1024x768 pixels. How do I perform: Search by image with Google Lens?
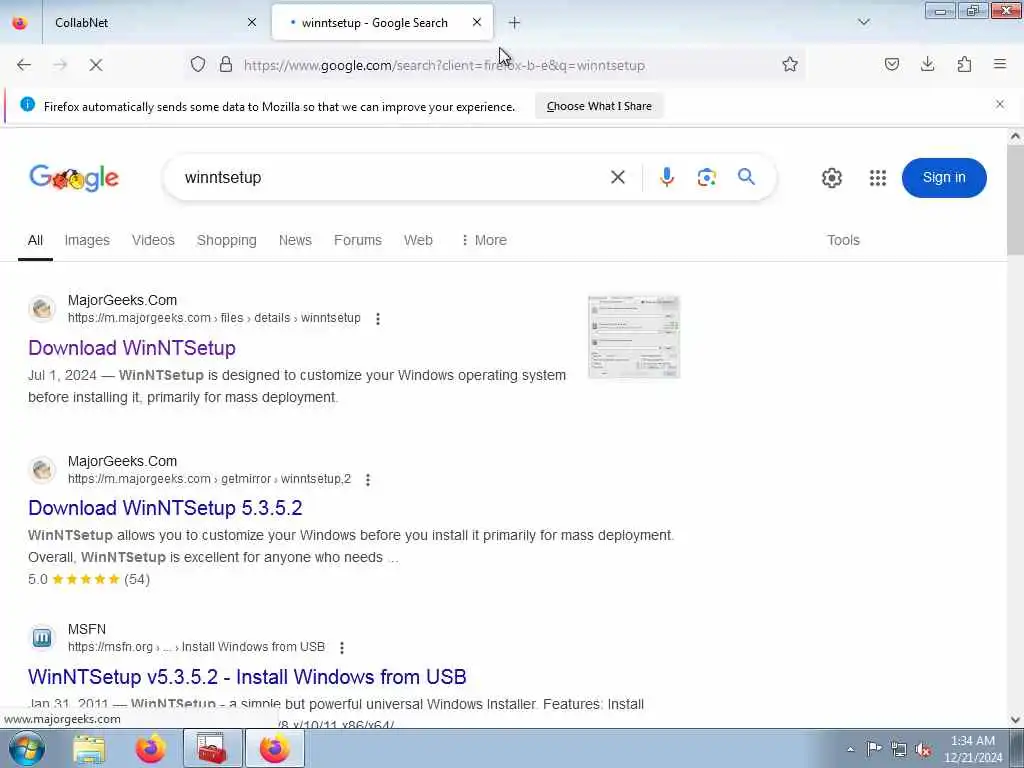coord(707,177)
